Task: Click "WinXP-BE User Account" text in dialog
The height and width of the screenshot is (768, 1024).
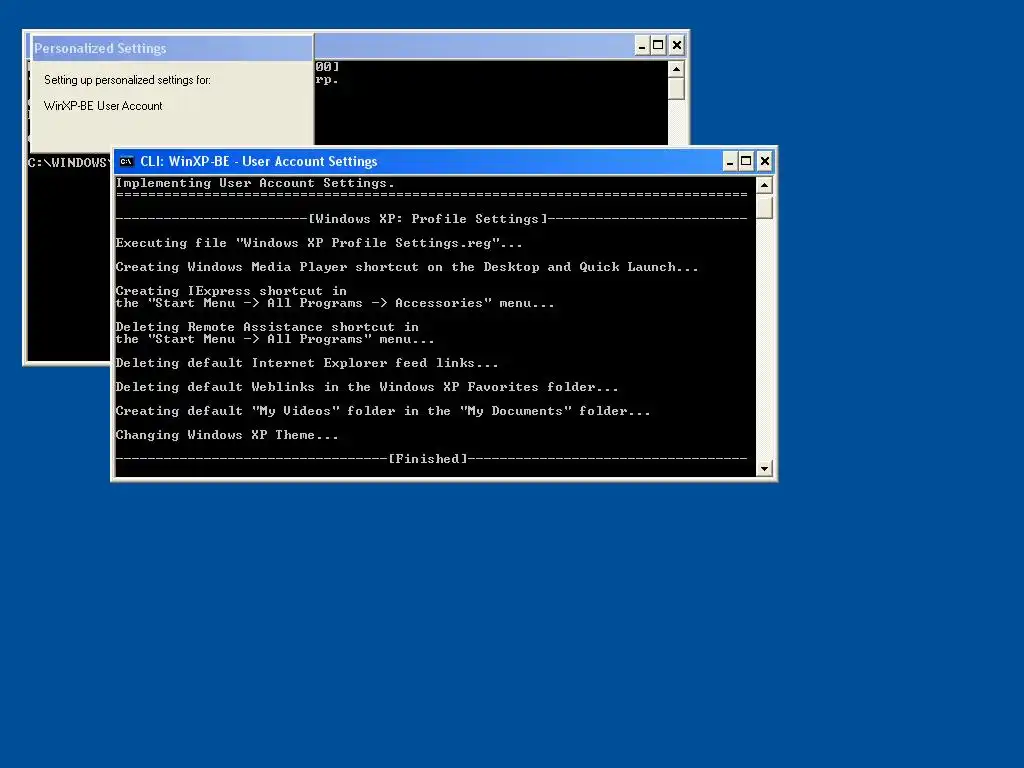Action: tap(103, 106)
